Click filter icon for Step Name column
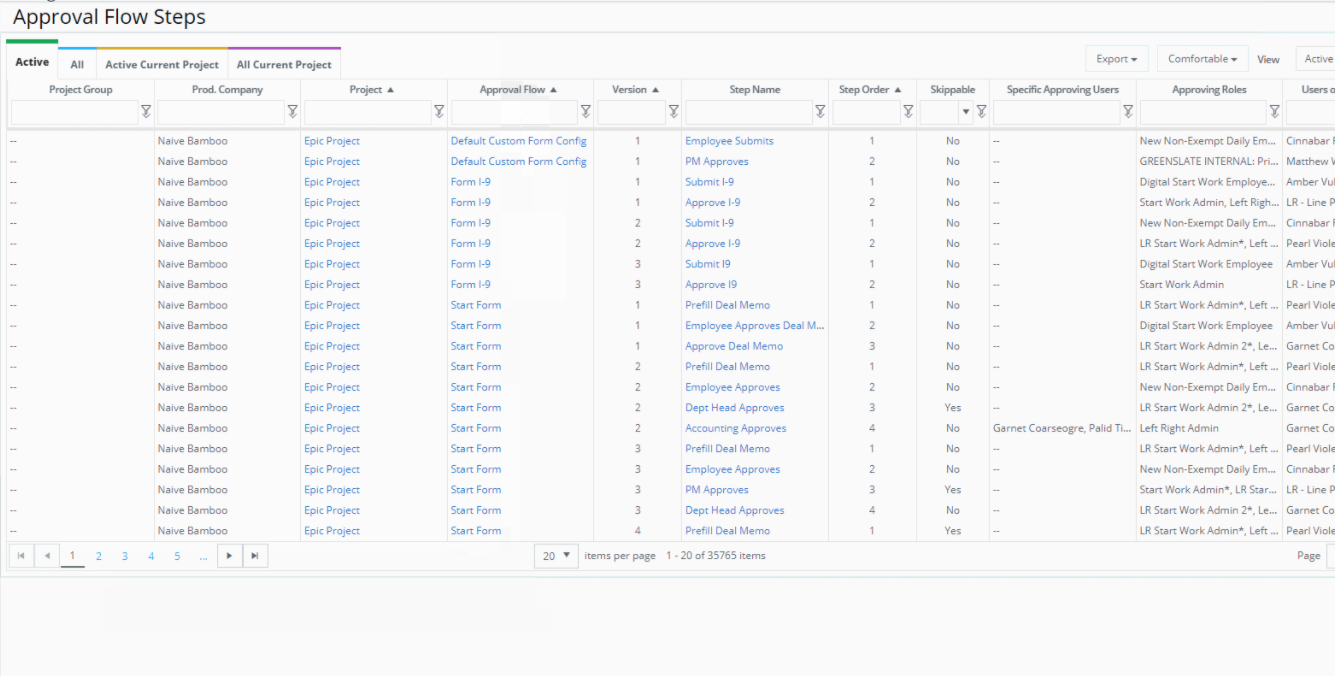 pos(820,112)
